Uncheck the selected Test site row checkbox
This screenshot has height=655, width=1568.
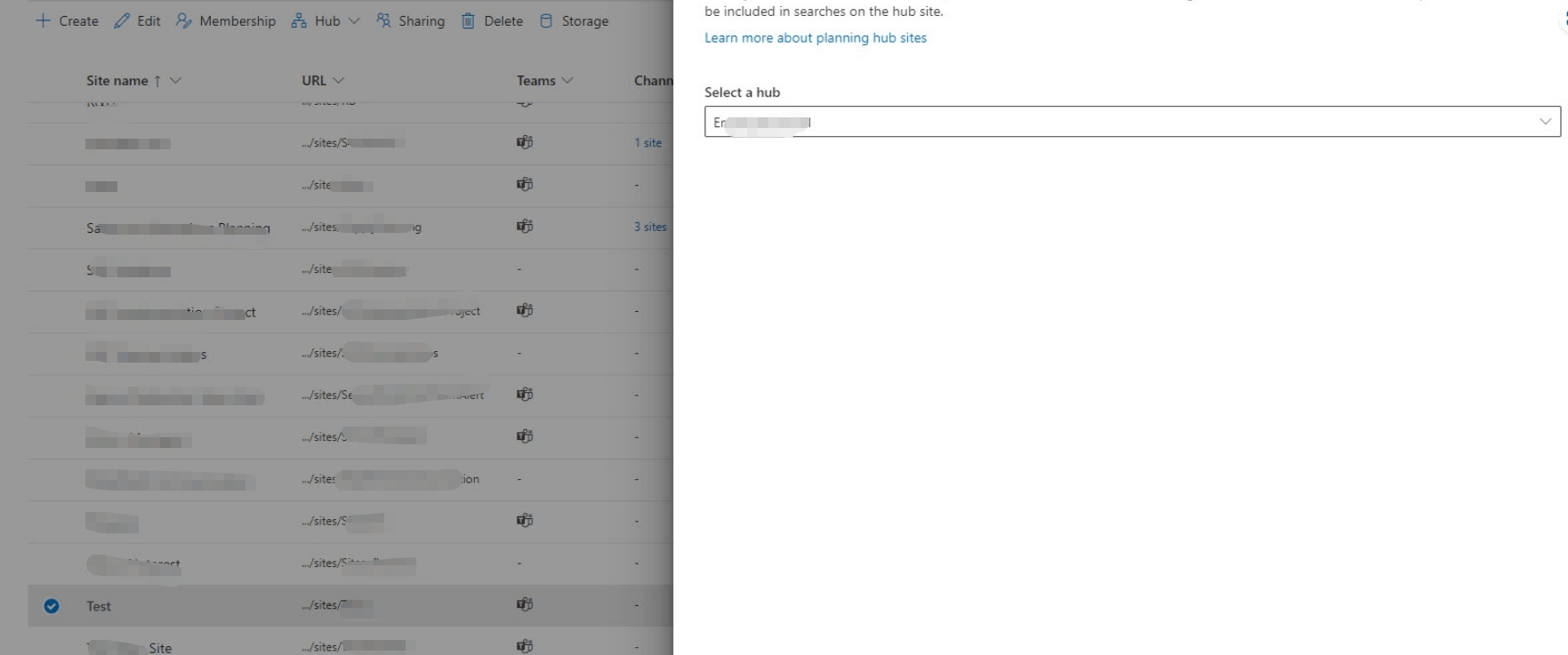pyautogui.click(x=52, y=606)
